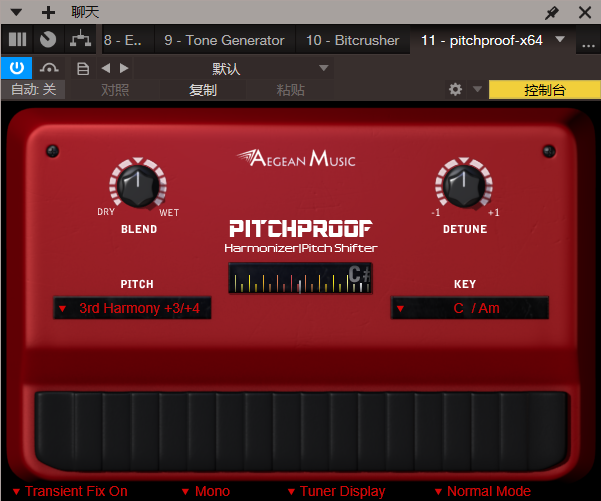Click the 复制 copy button
The image size is (601, 501).
[203, 90]
